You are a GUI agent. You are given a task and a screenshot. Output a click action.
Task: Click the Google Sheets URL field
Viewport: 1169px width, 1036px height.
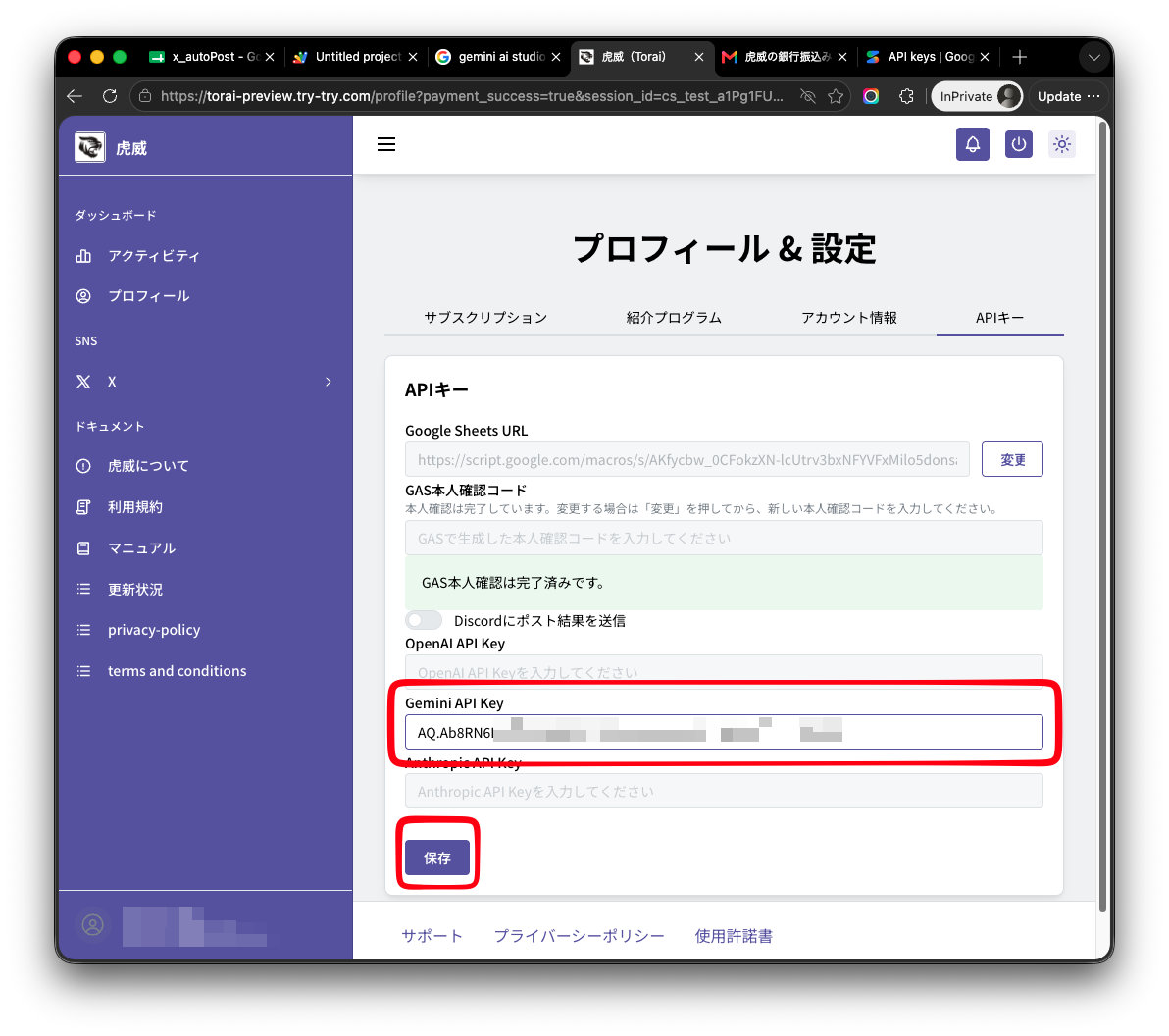click(x=687, y=459)
